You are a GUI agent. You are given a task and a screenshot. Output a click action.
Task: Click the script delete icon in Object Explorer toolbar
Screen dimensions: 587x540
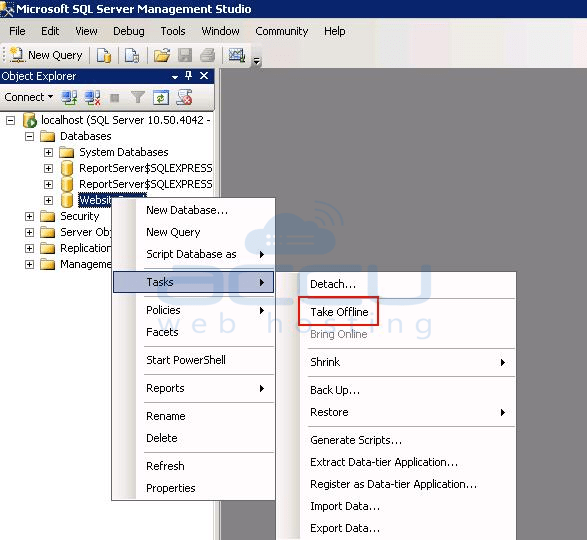click(x=184, y=97)
